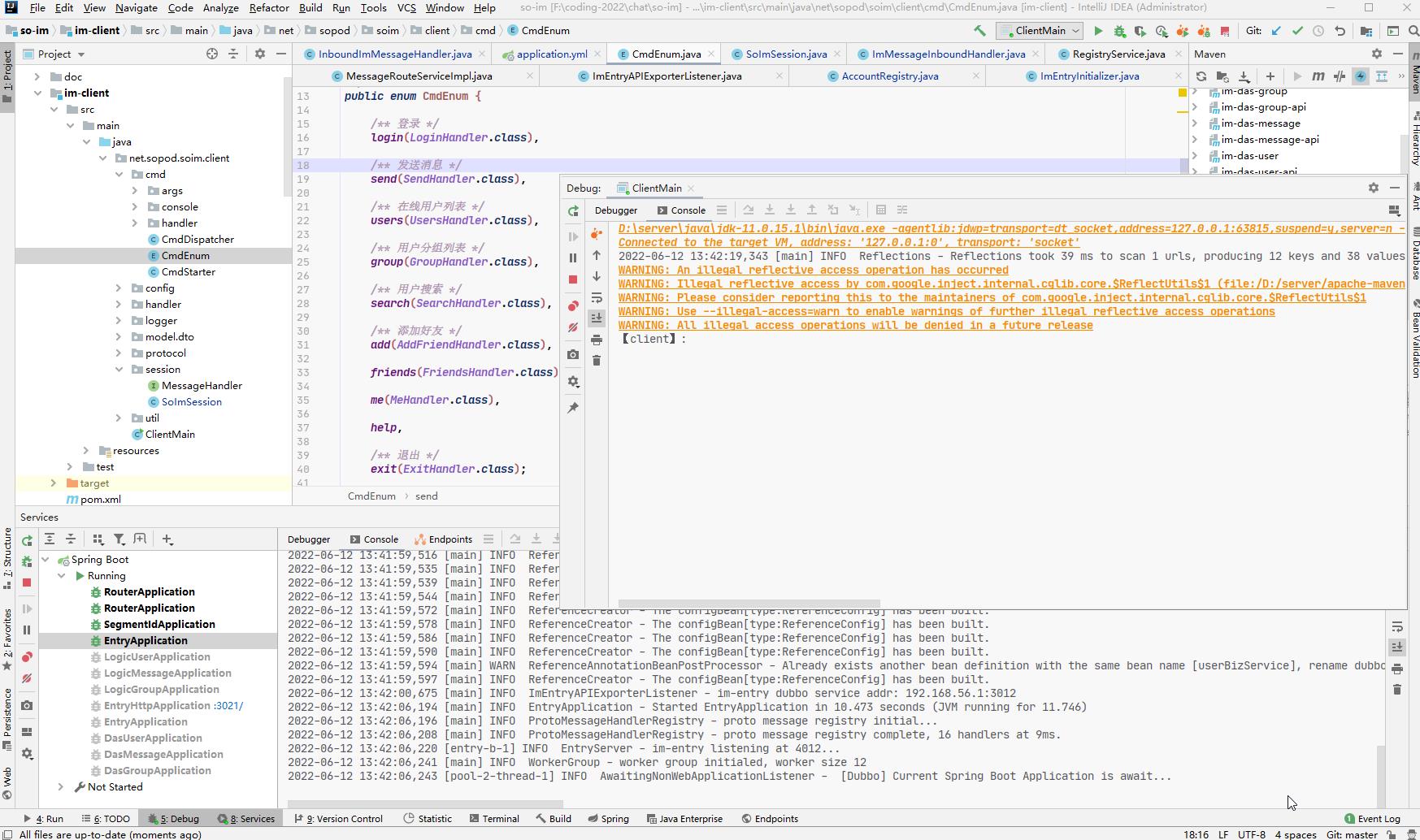Toggle soft-wrap in Services console
The height and width of the screenshot is (840, 1420).
(x=1396, y=626)
